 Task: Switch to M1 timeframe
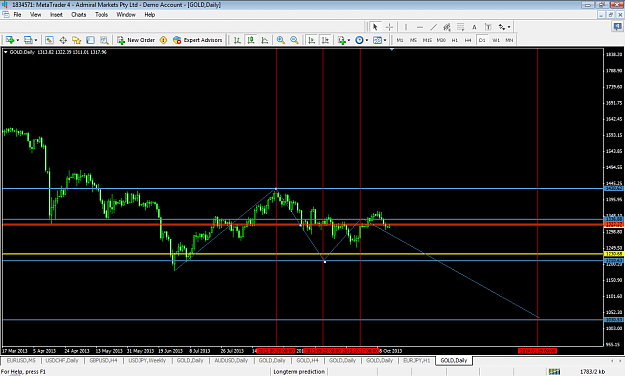click(x=400, y=40)
